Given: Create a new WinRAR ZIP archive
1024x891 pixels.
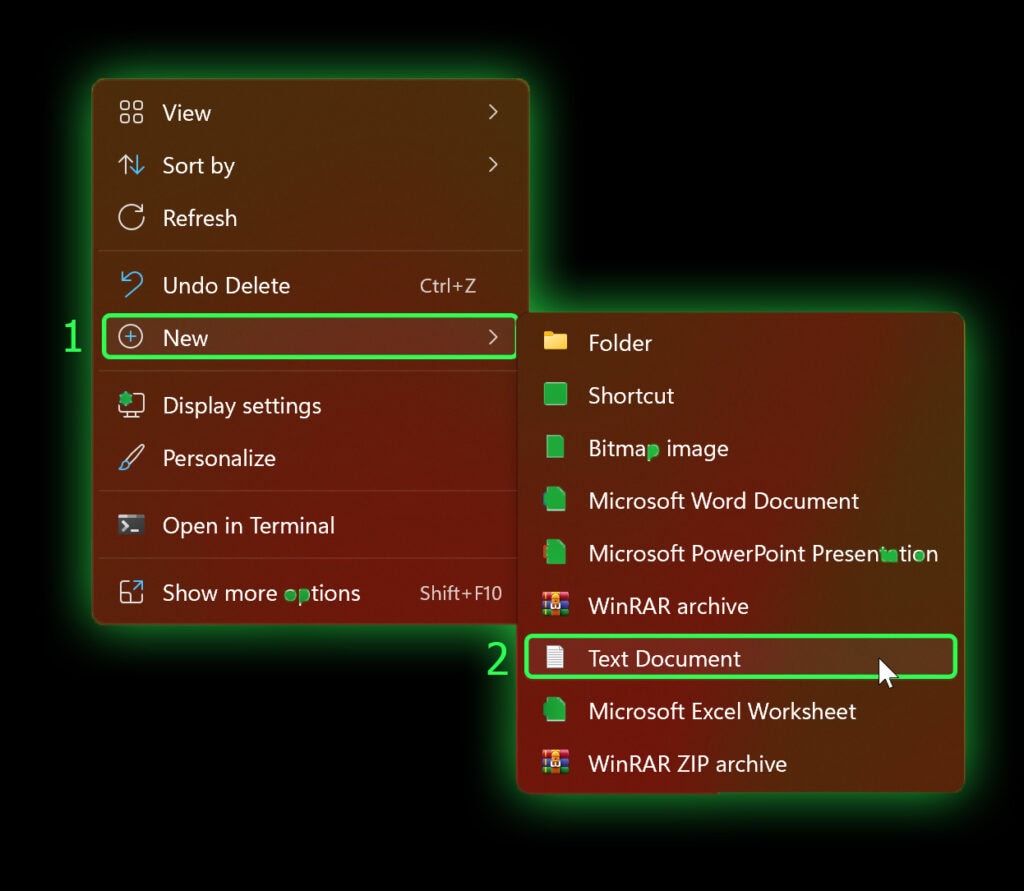Looking at the screenshot, I should click(x=741, y=763).
